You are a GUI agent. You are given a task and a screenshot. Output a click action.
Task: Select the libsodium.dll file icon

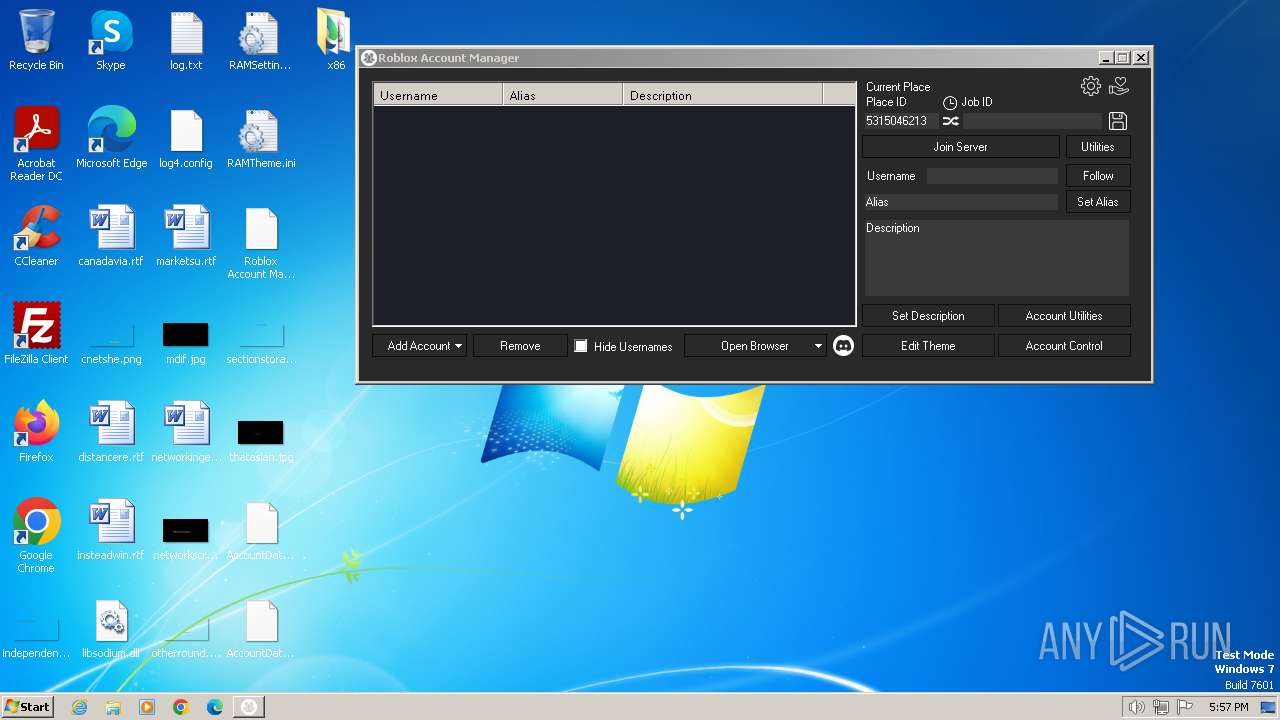coord(111,628)
